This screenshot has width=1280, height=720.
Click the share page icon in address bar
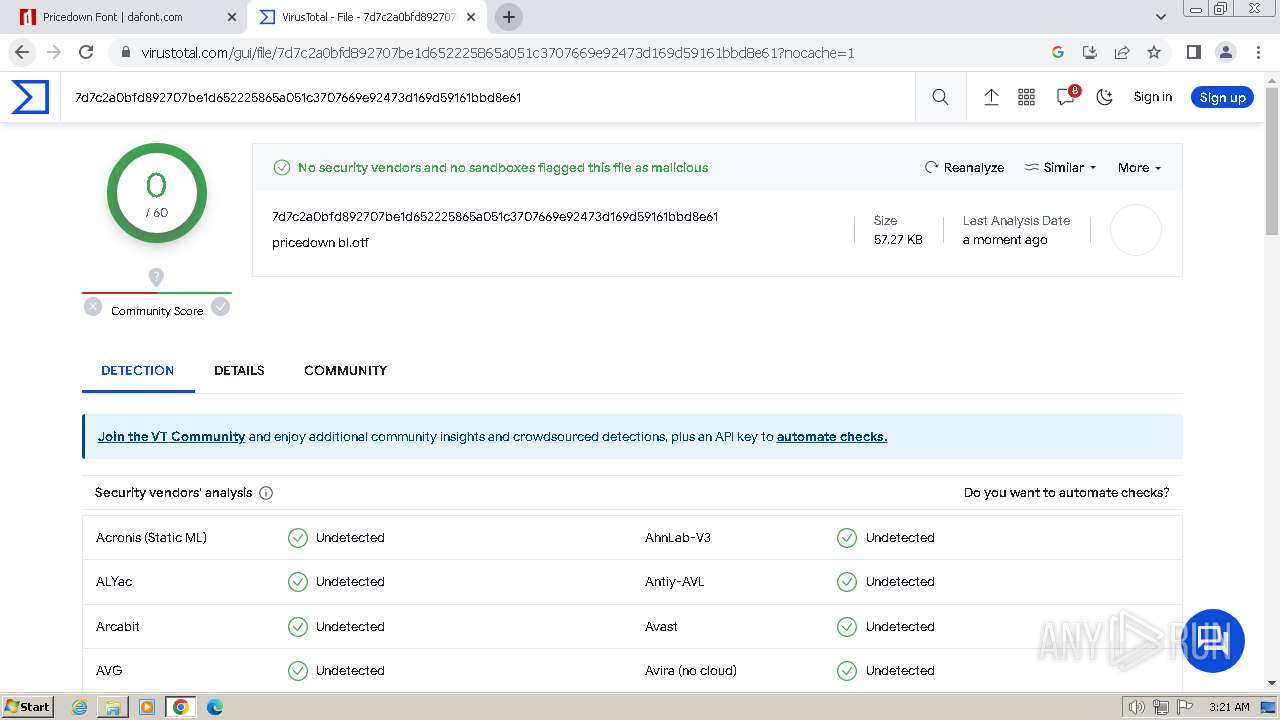(x=1122, y=52)
